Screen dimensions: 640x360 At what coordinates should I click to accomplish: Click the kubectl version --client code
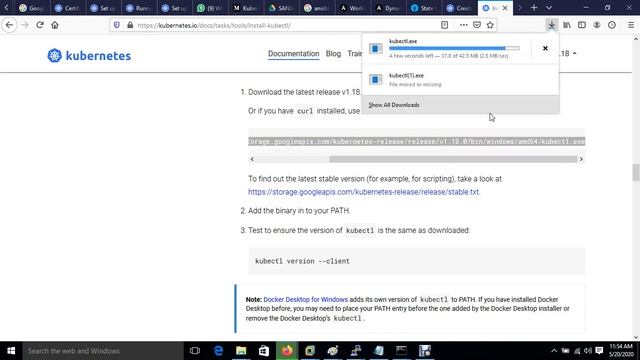[x=302, y=261]
